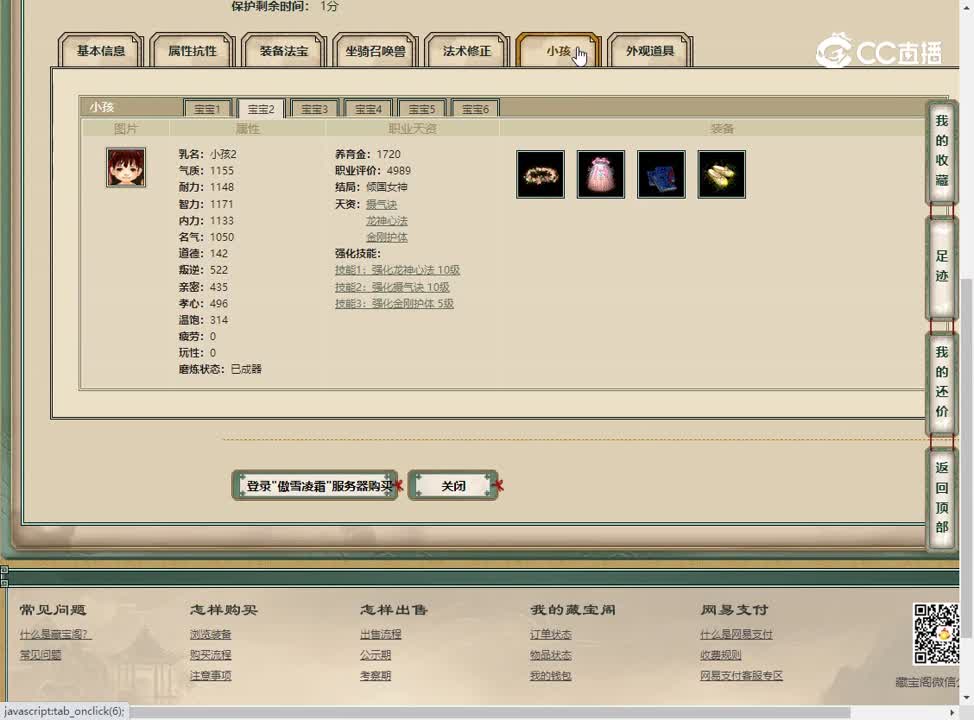The height and width of the screenshot is (720, 974).
Task: Click the golden shoes equipment icon
Action: 722,175
